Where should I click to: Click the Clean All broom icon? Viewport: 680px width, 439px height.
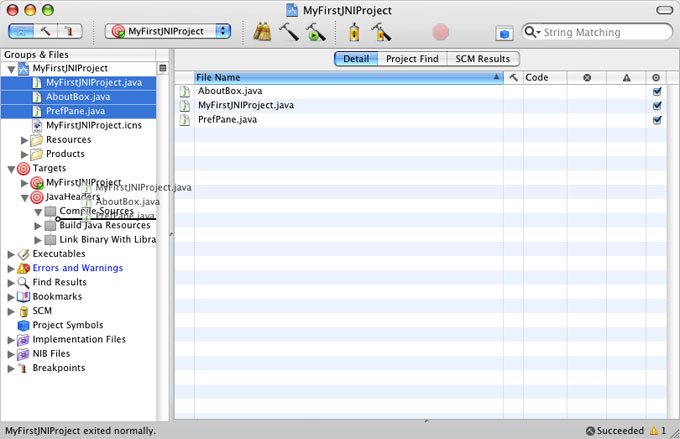(x=262, y=32)
